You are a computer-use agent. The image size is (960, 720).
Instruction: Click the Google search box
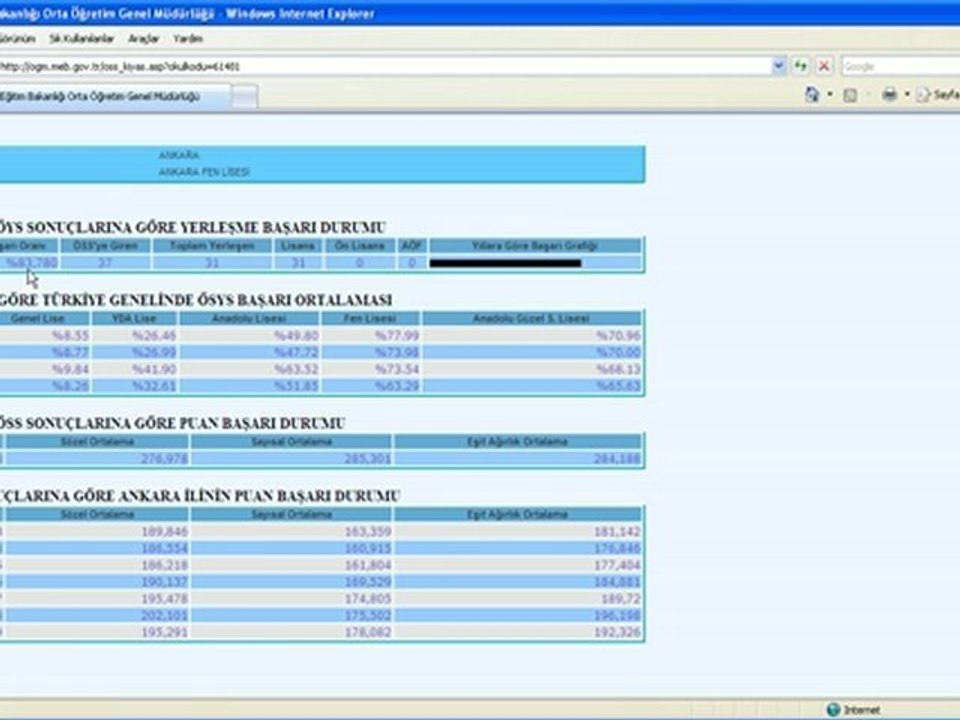point(900,66)
